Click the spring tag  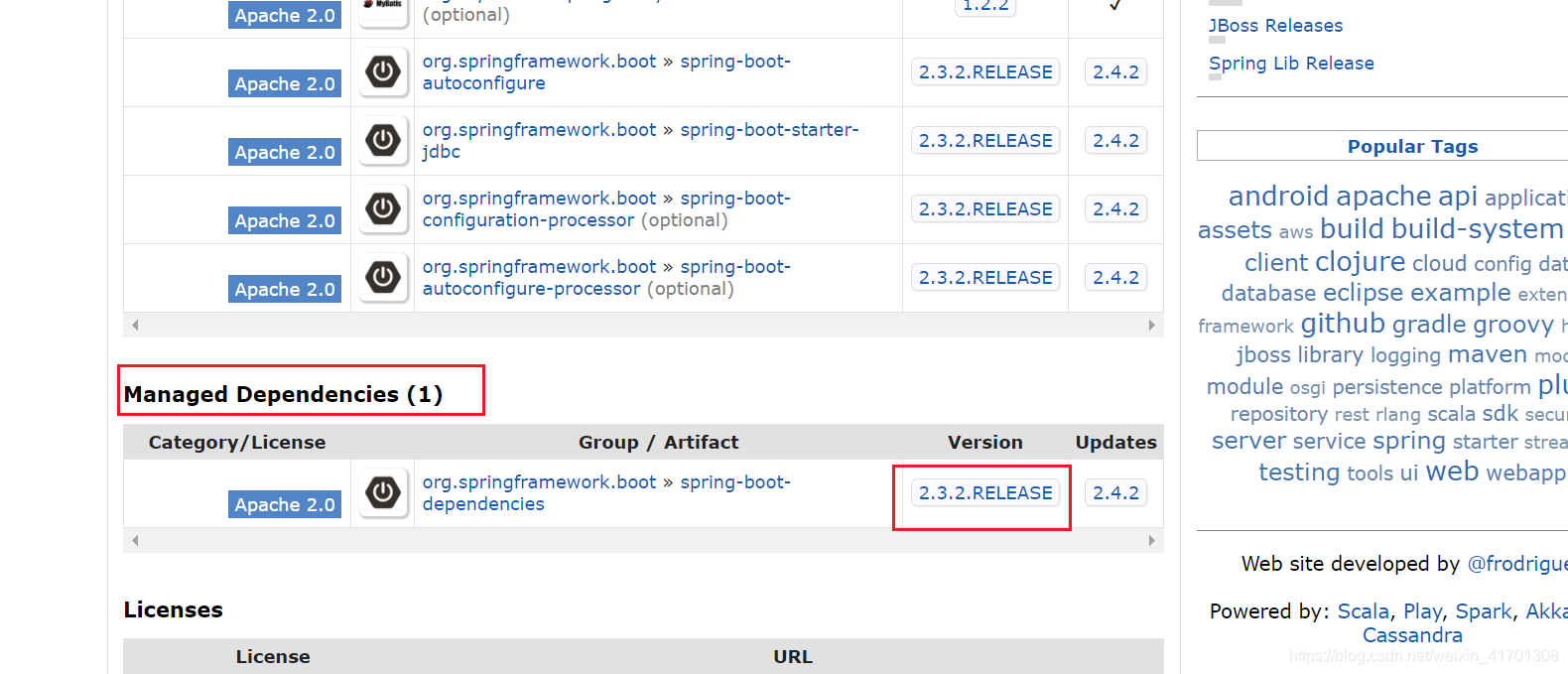pos(1409,441)
